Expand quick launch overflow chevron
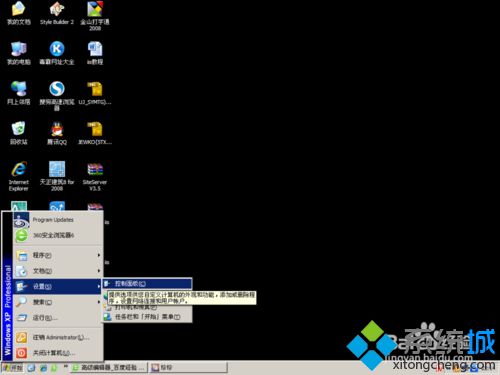The width and height of the screenshot is (500, 375). [x=66, y=367]
